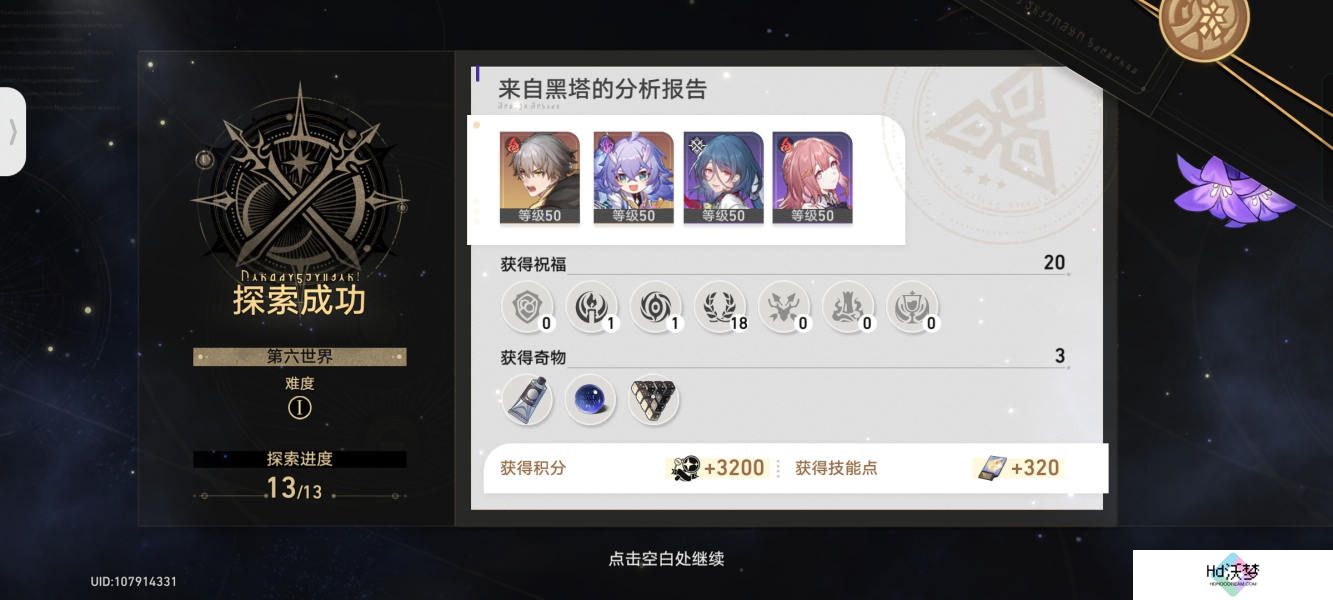The image size is (1333, 600).
Task: Click the crossed swords emblem
Action: point(299,185)
